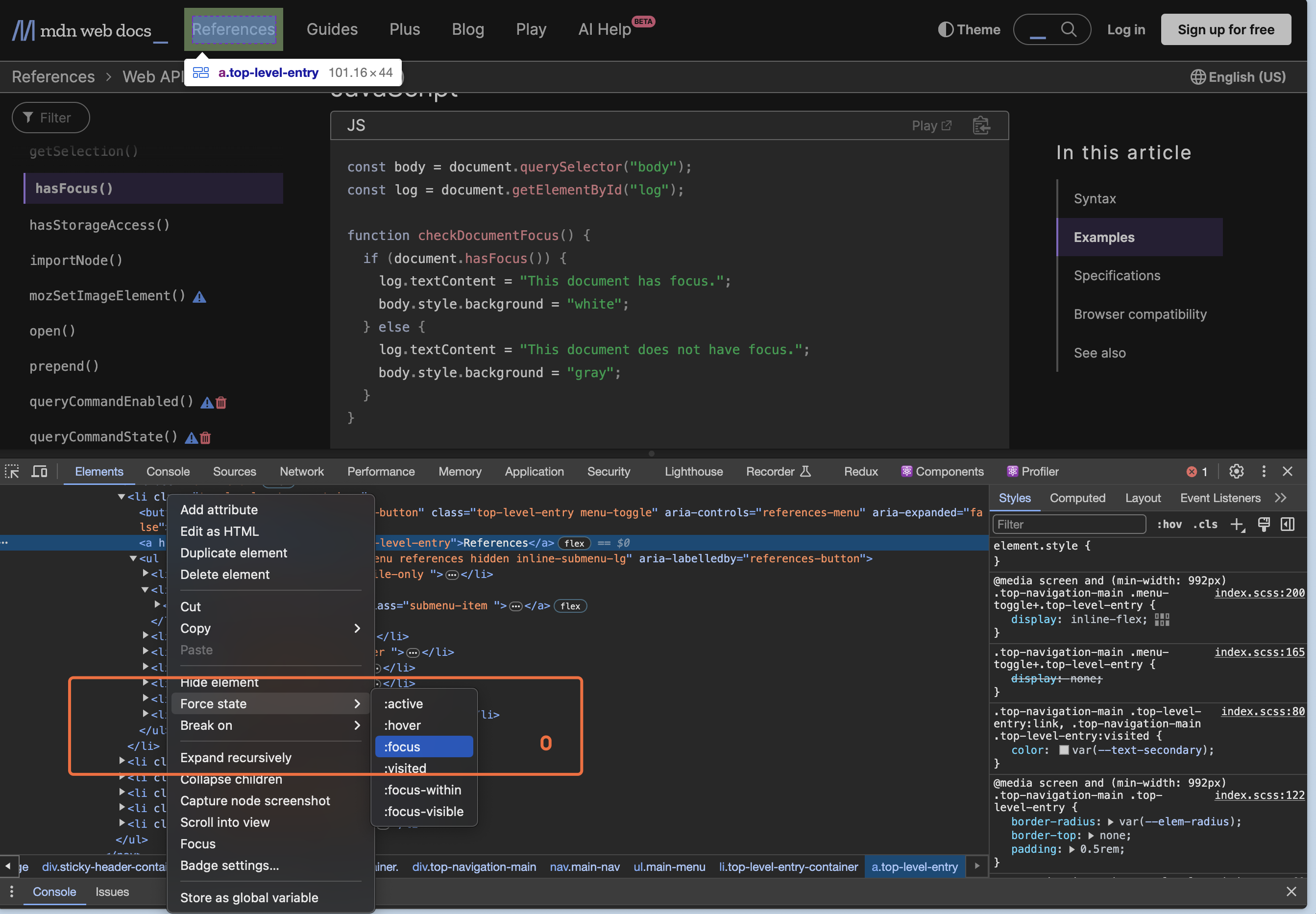Click Sign up for free button
The width and height of the screenshot is (1316, 914).
[x=1225, y=29]
